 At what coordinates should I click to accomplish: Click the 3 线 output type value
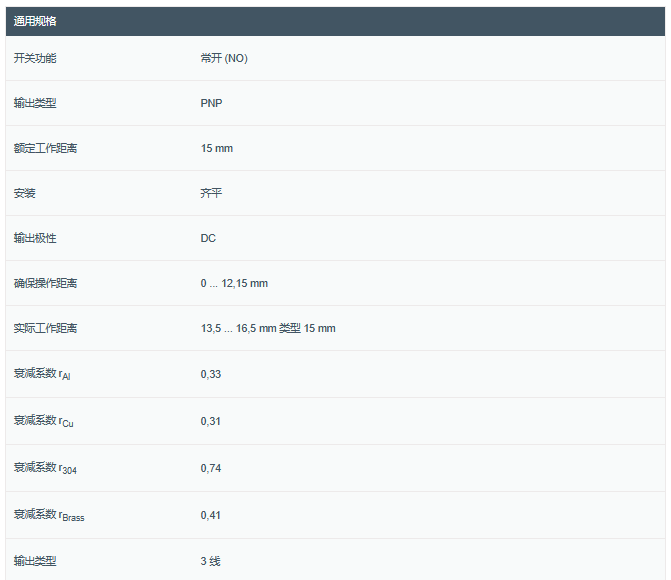[x=210, y=561]
